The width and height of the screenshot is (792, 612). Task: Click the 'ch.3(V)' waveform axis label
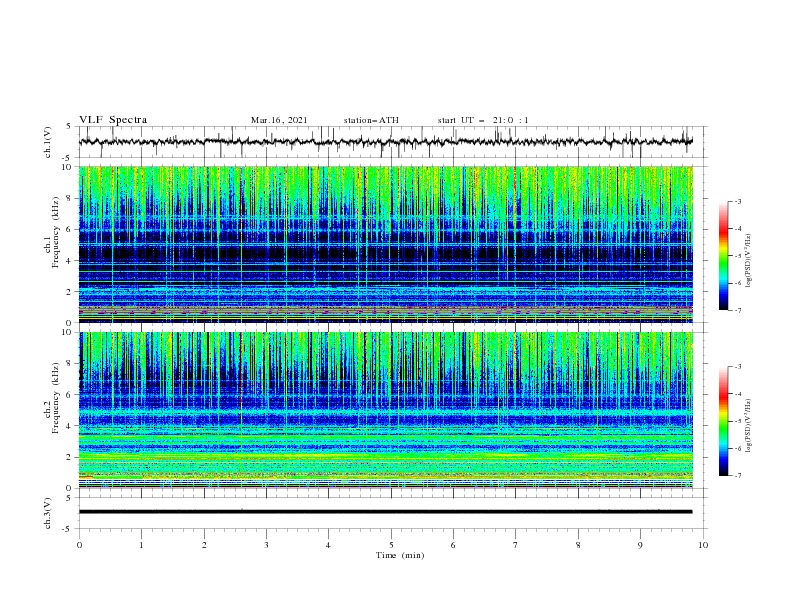48,513
